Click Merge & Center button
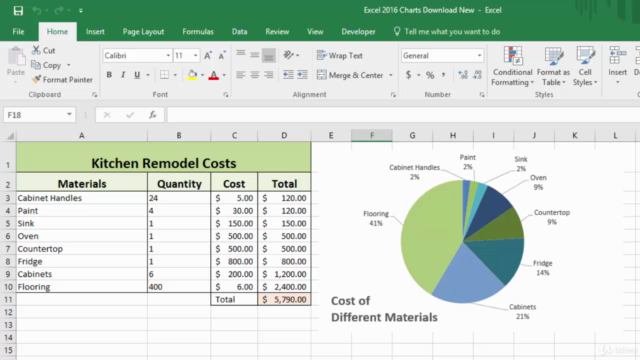 point(350,75)
